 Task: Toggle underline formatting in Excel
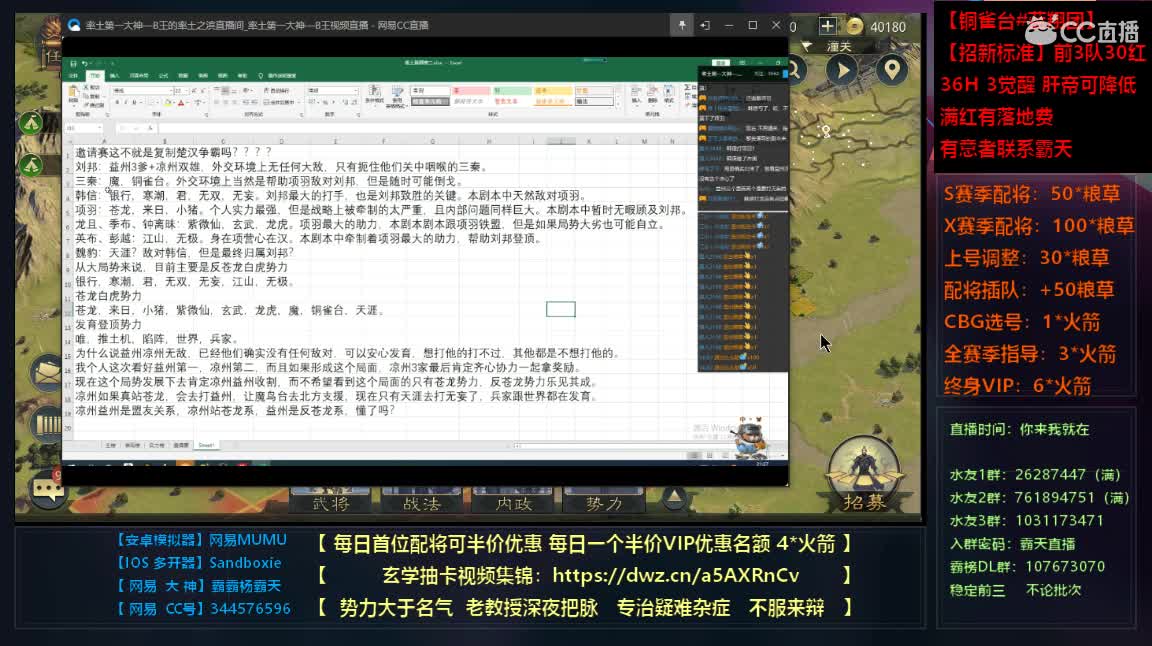point(134,102)
